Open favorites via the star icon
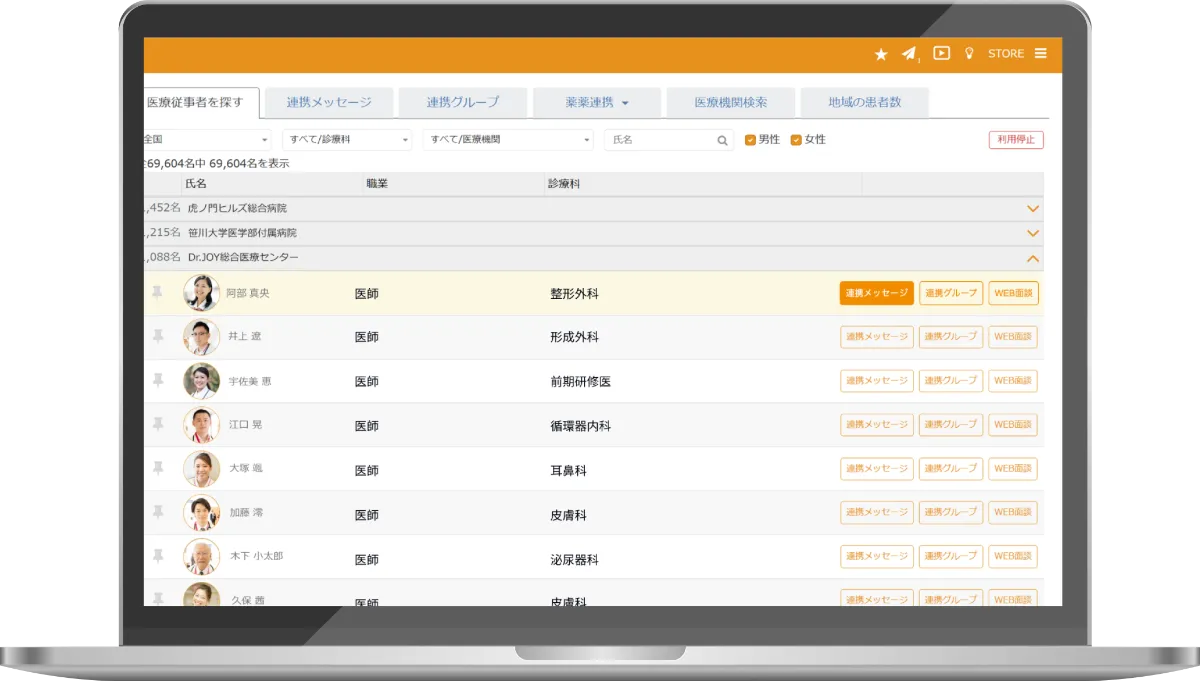This screenshot has height=681, width=1200. pos(881,54)
